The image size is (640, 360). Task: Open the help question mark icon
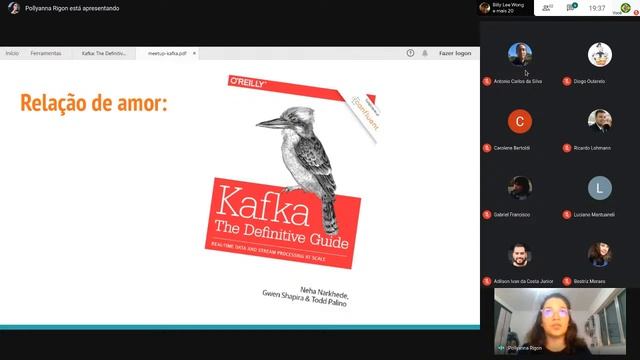pos(410,53)
